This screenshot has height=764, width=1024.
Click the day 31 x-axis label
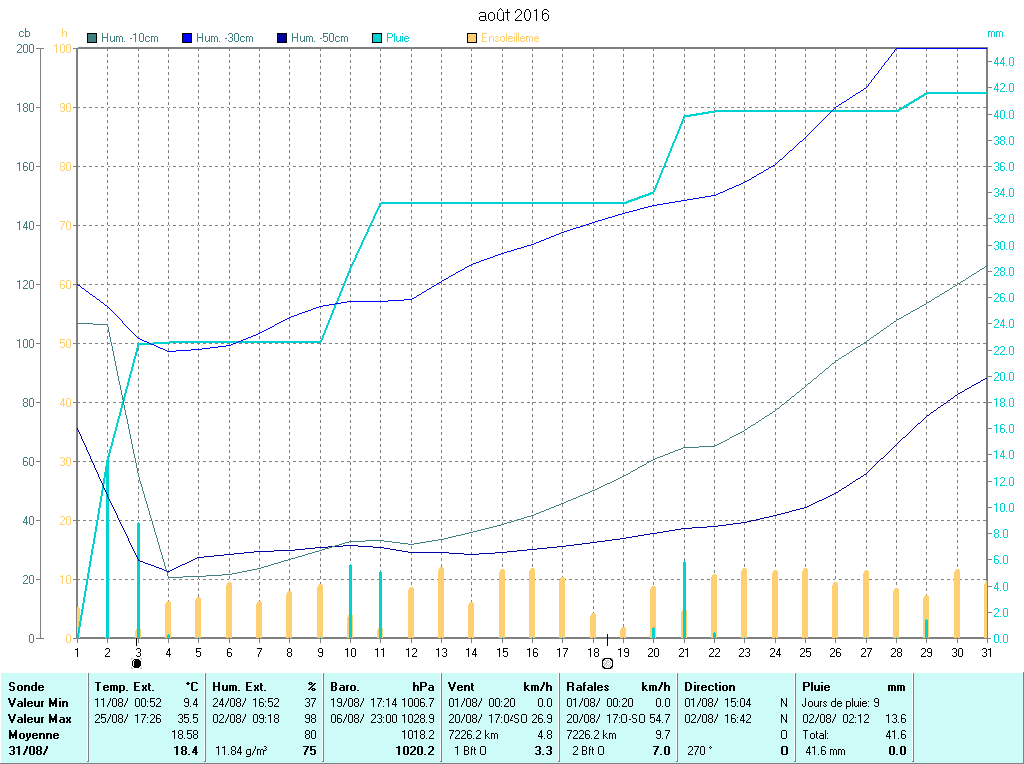pyautogui.click(x=986, y=652)
